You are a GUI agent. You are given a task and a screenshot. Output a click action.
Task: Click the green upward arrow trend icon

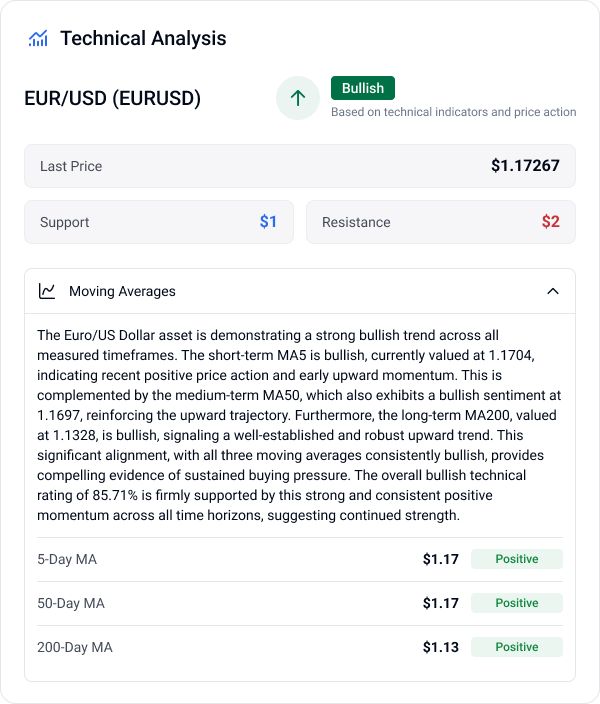[x=297, y=98]
